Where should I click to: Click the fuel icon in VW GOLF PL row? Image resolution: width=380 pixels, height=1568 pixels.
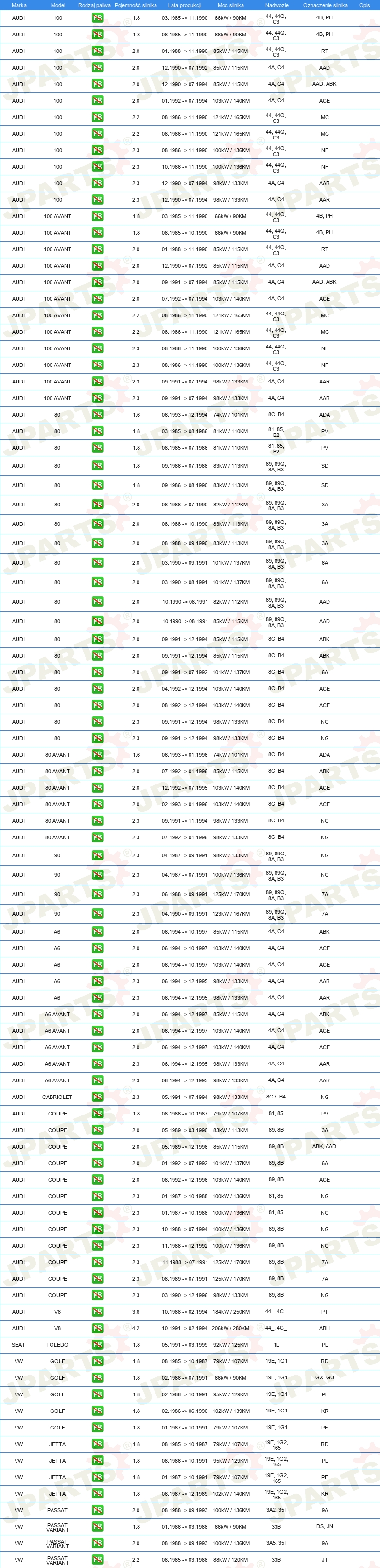[x=98, y=1394]
